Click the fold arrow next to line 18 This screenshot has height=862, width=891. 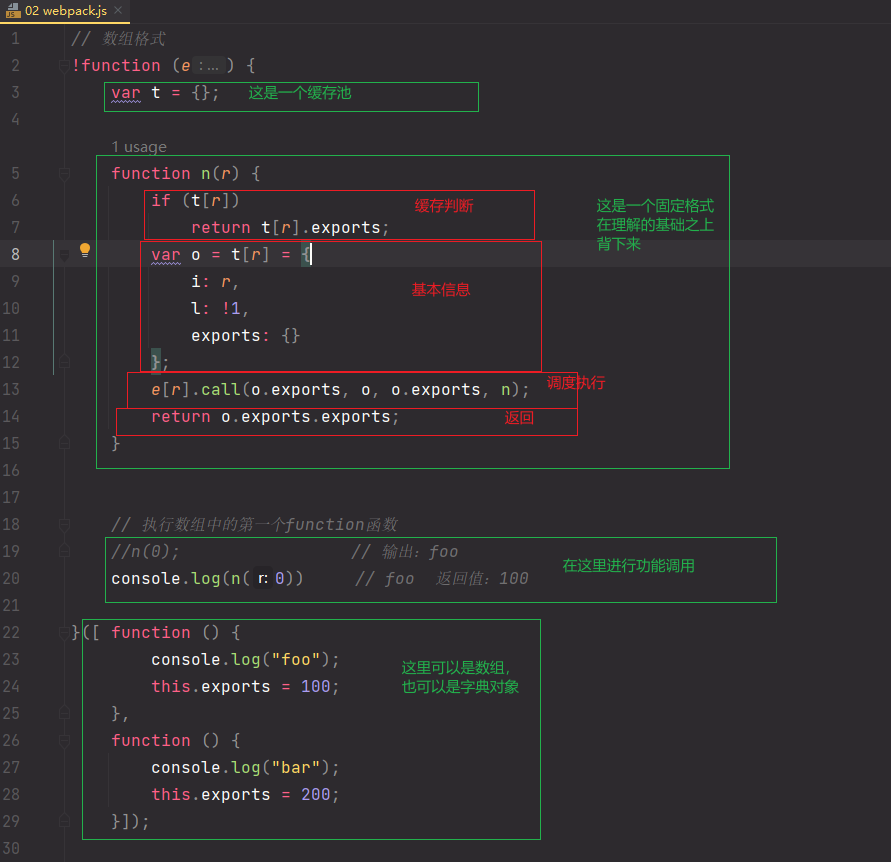63,524
